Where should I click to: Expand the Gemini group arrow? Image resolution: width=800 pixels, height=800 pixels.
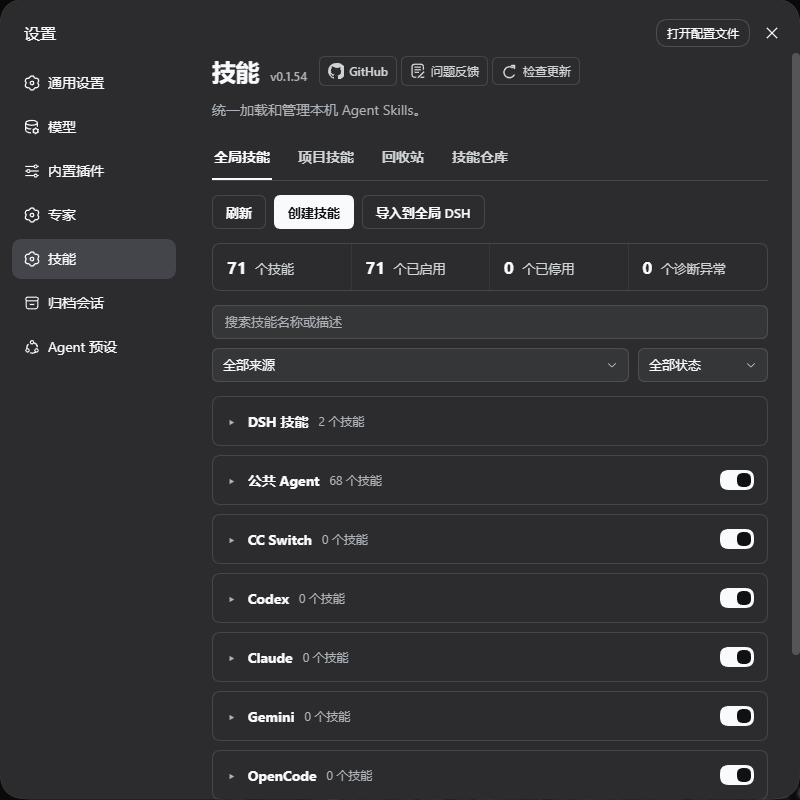pos(231,717)
